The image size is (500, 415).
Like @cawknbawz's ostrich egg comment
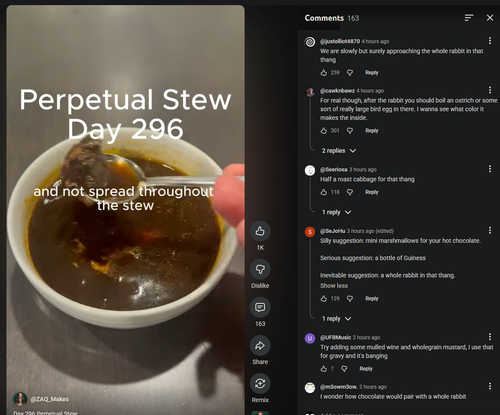[x=324, y=131]
